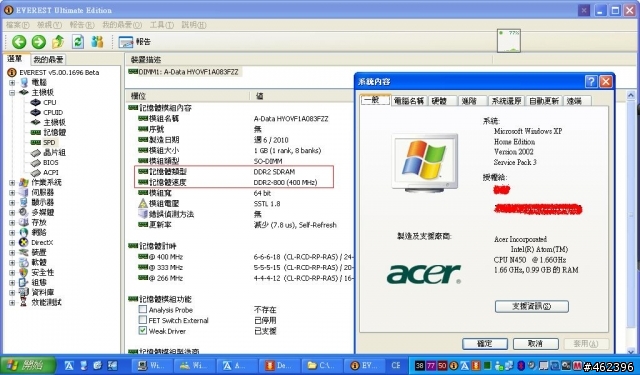Click the users icon in the toolbar
Viewport: 640px width, 375px height.
tap(97, 42)
